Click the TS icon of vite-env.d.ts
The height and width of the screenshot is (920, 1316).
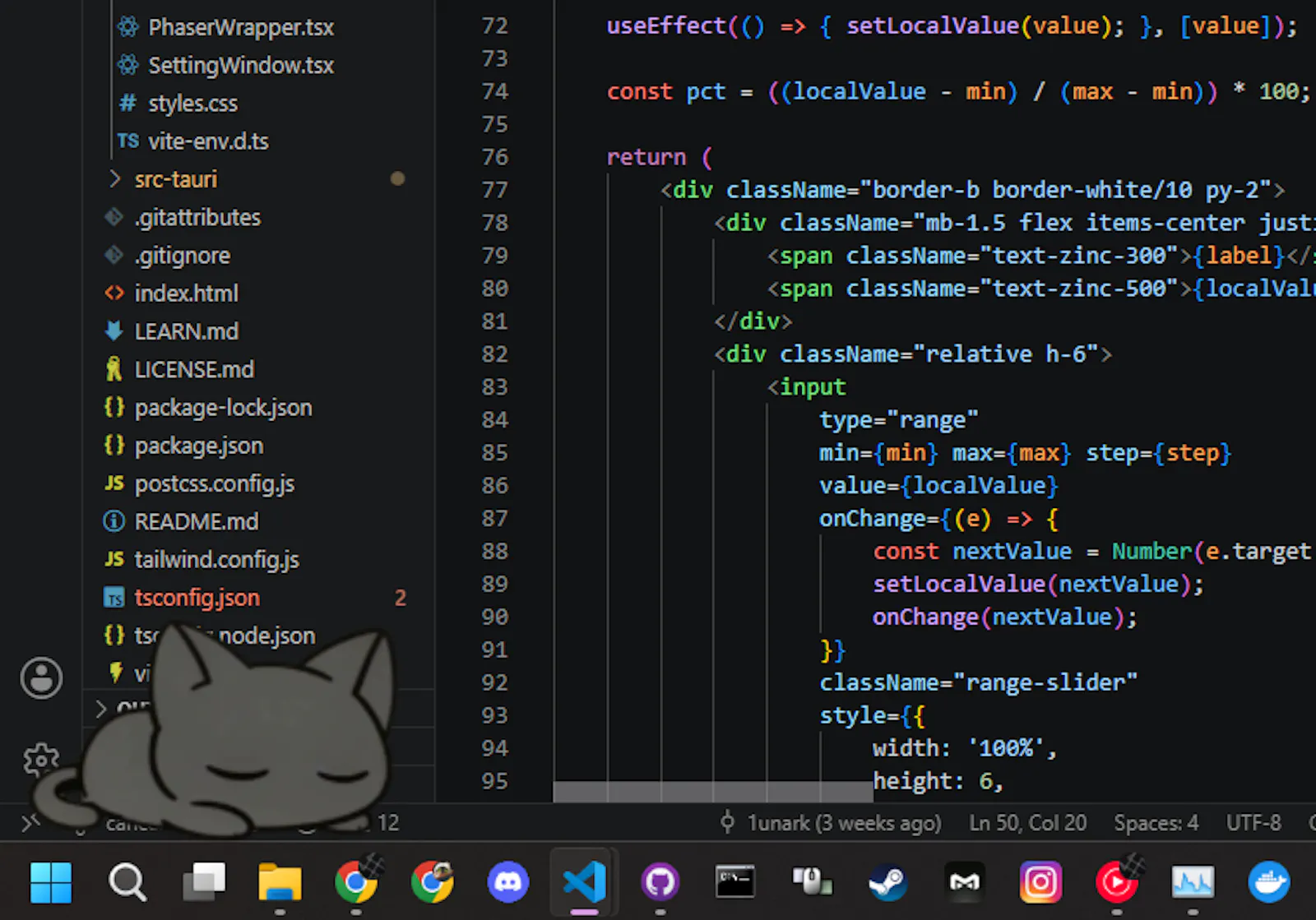128,141
